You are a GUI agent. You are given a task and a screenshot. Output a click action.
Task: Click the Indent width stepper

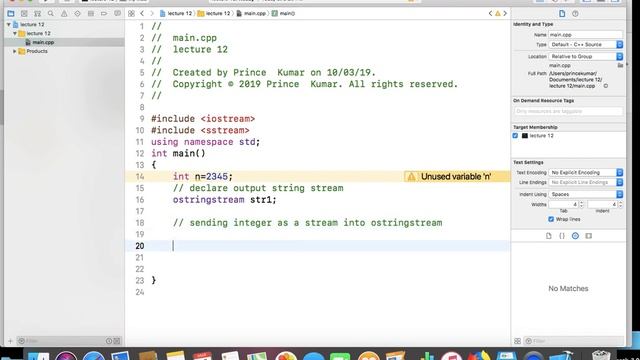tap(620, 204)
